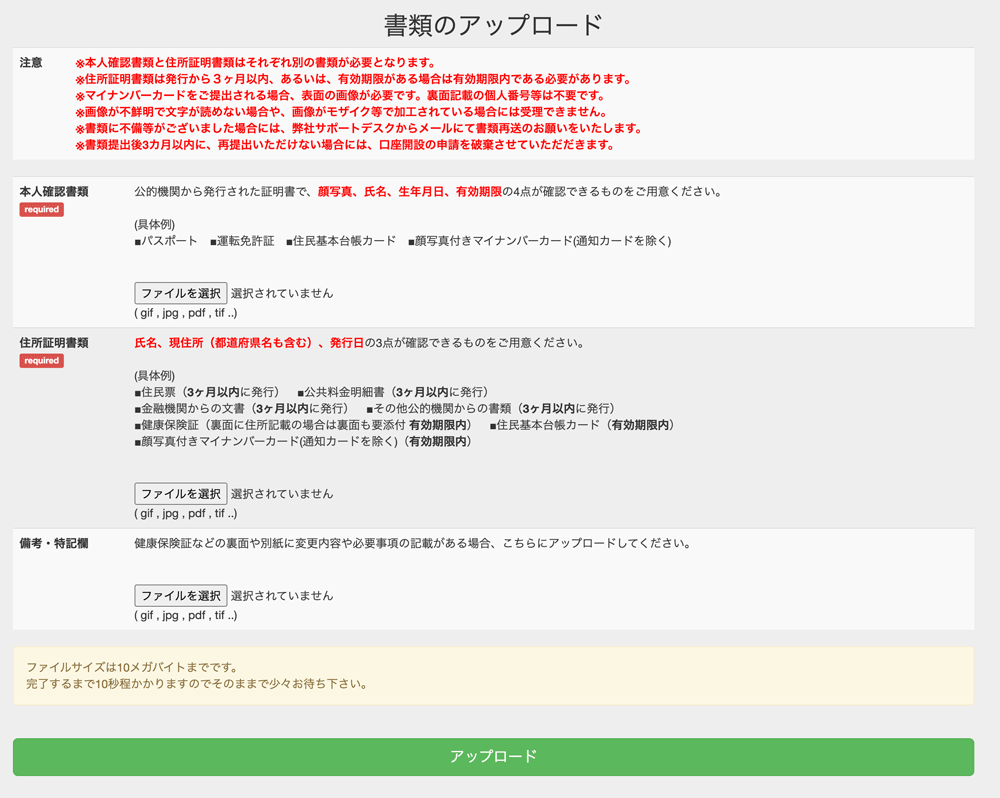1000x798 pixels.
Task: Select the 本人確認書類 row heading
Action: (52, 190)
